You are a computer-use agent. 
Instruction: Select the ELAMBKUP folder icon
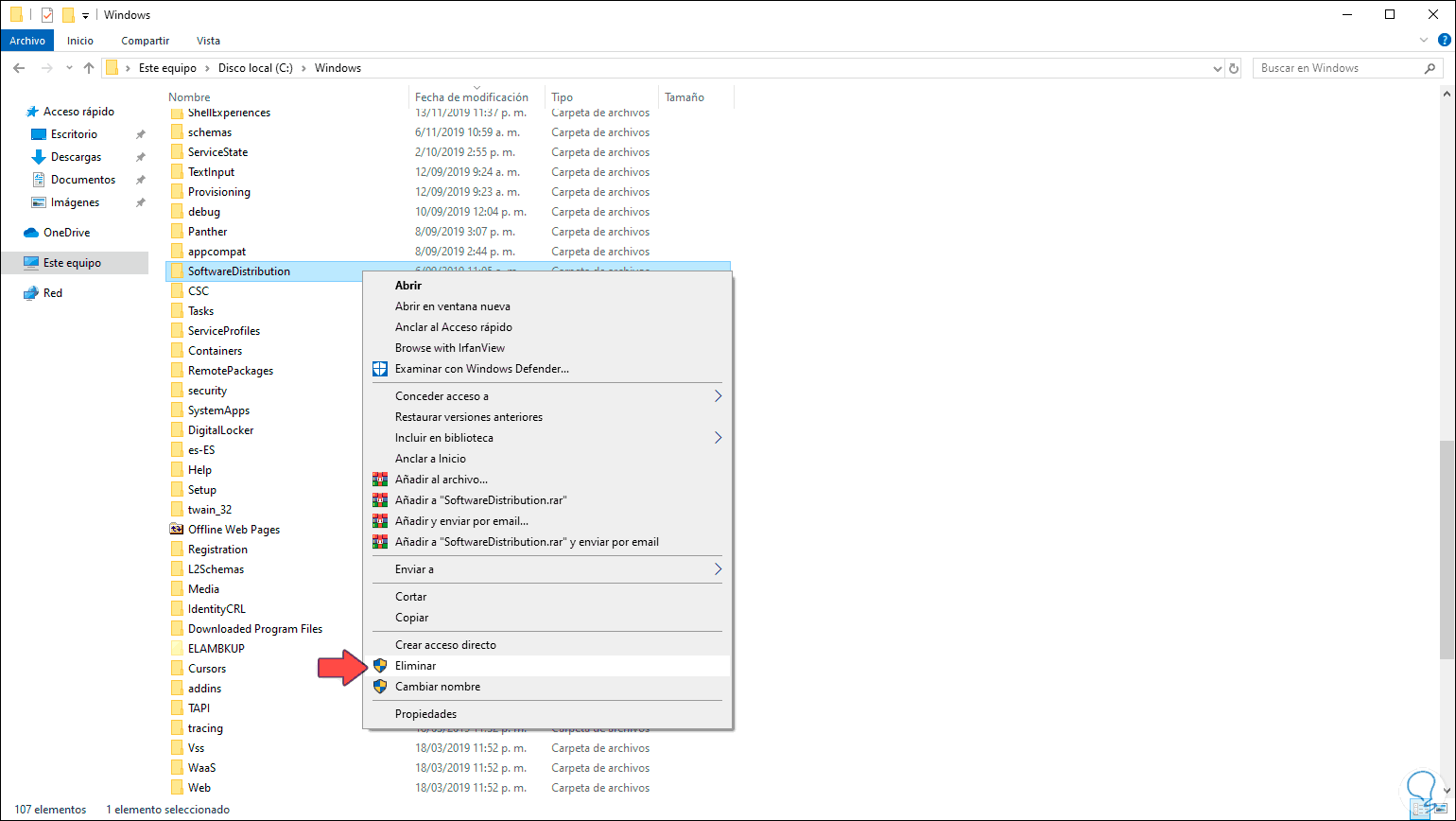[x=177, y=649]
